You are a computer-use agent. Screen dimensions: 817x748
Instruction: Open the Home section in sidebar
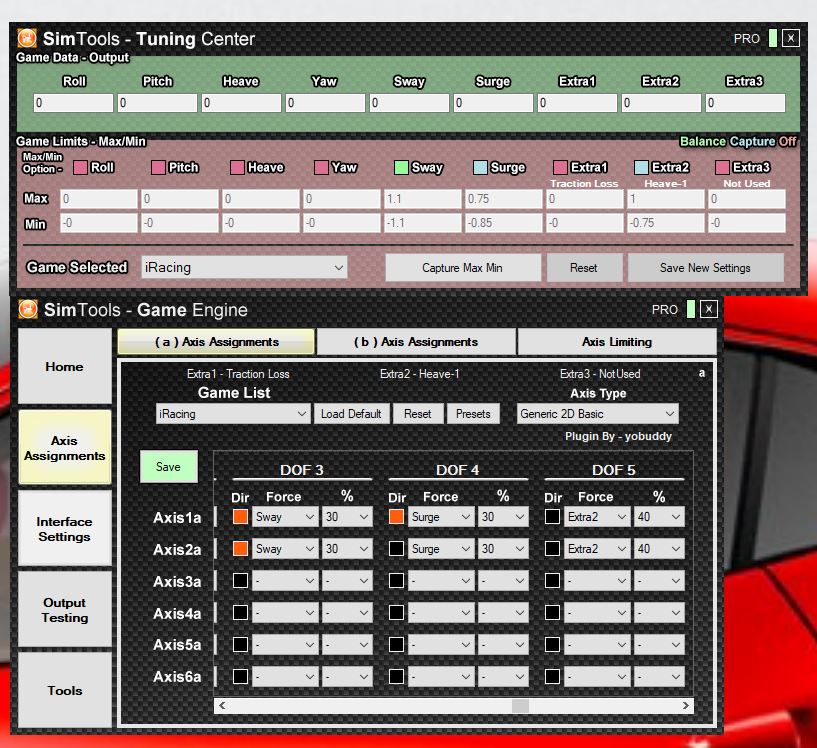(65, 366)
